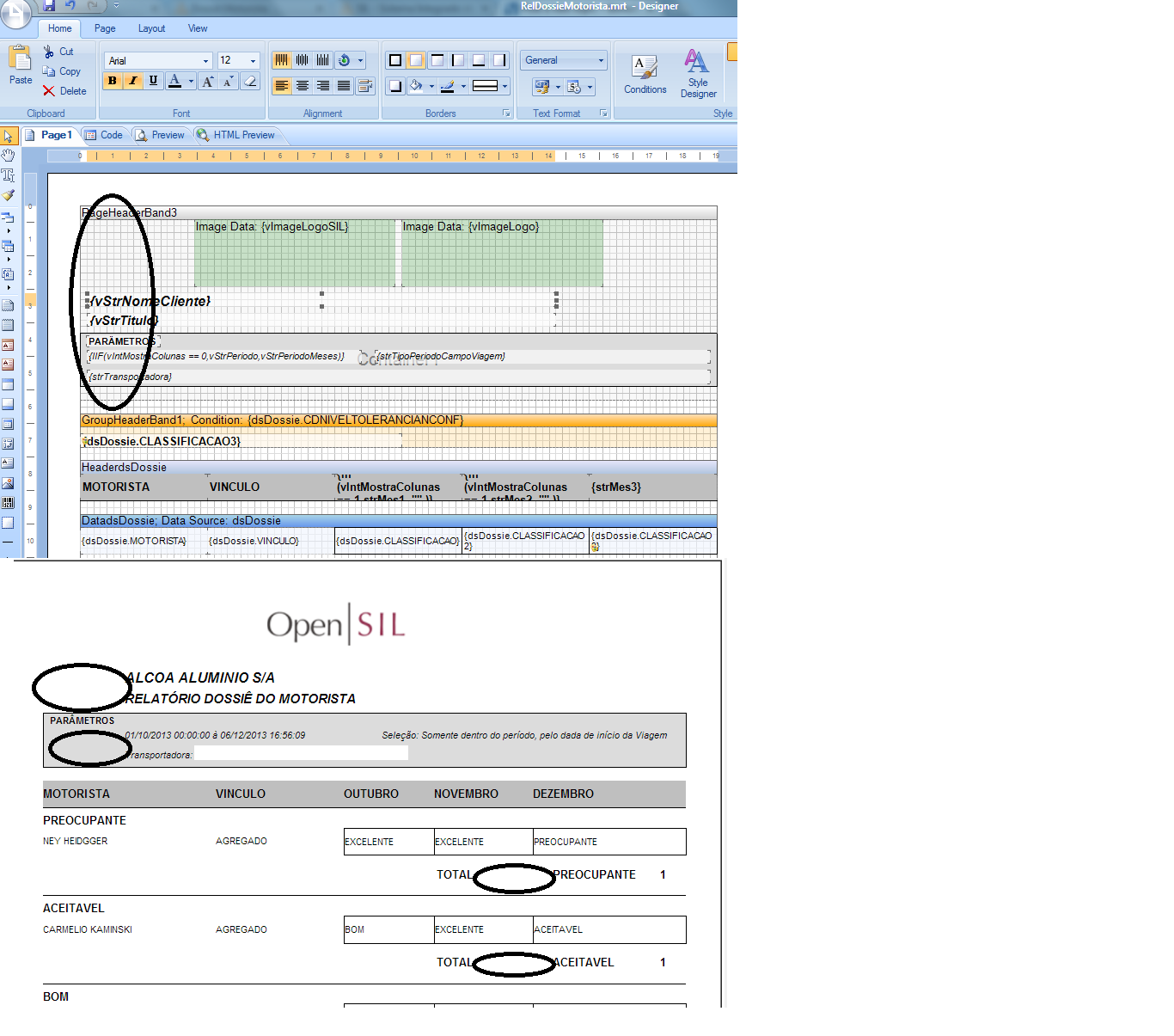
Task: Click font color A button
Action: (174, 81)
